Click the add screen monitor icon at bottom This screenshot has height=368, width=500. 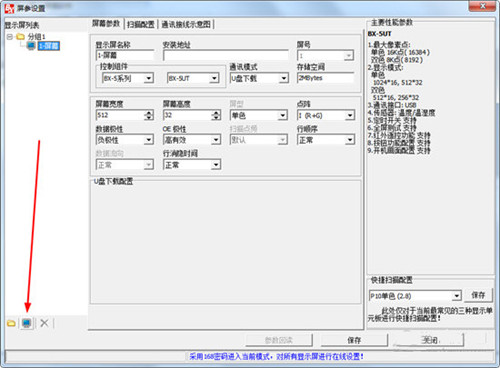pyautogui.click(x=27, y=323)
